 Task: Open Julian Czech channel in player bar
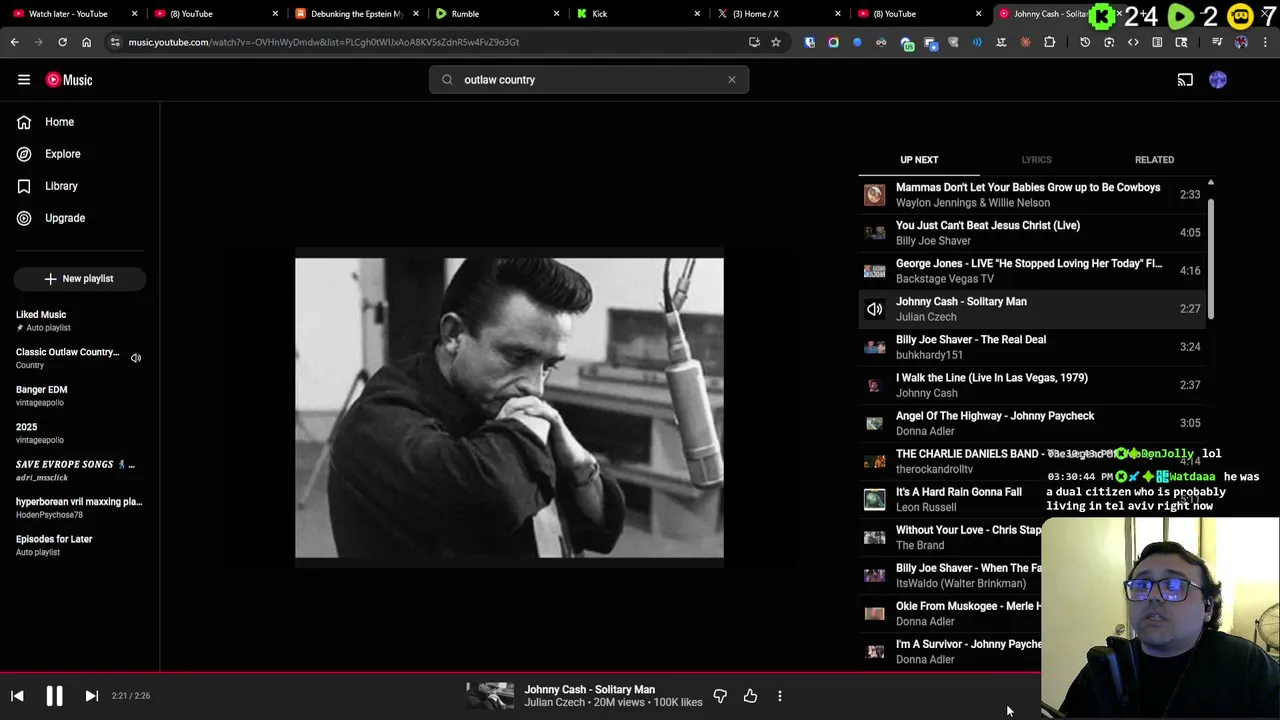554,703
